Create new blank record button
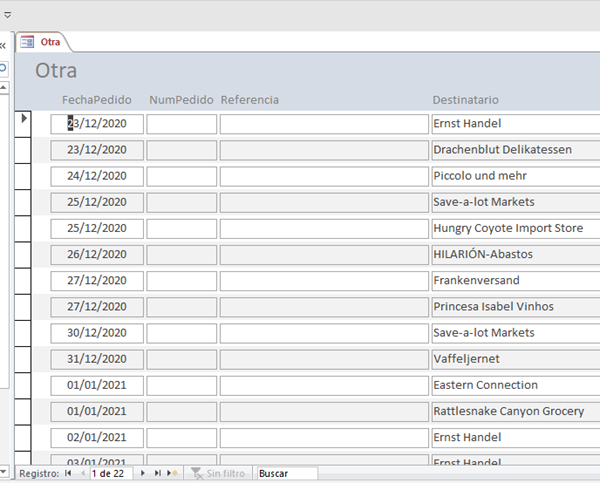The width and height of the screenshot is (600, 483). click(172, 473)
